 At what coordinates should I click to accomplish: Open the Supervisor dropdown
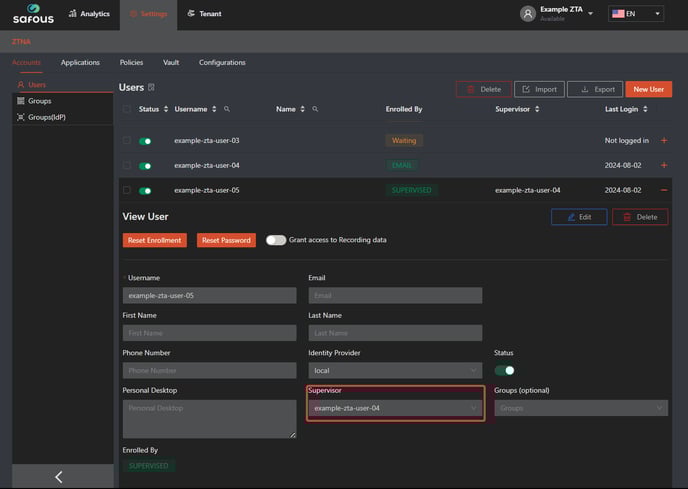(395, 408)
